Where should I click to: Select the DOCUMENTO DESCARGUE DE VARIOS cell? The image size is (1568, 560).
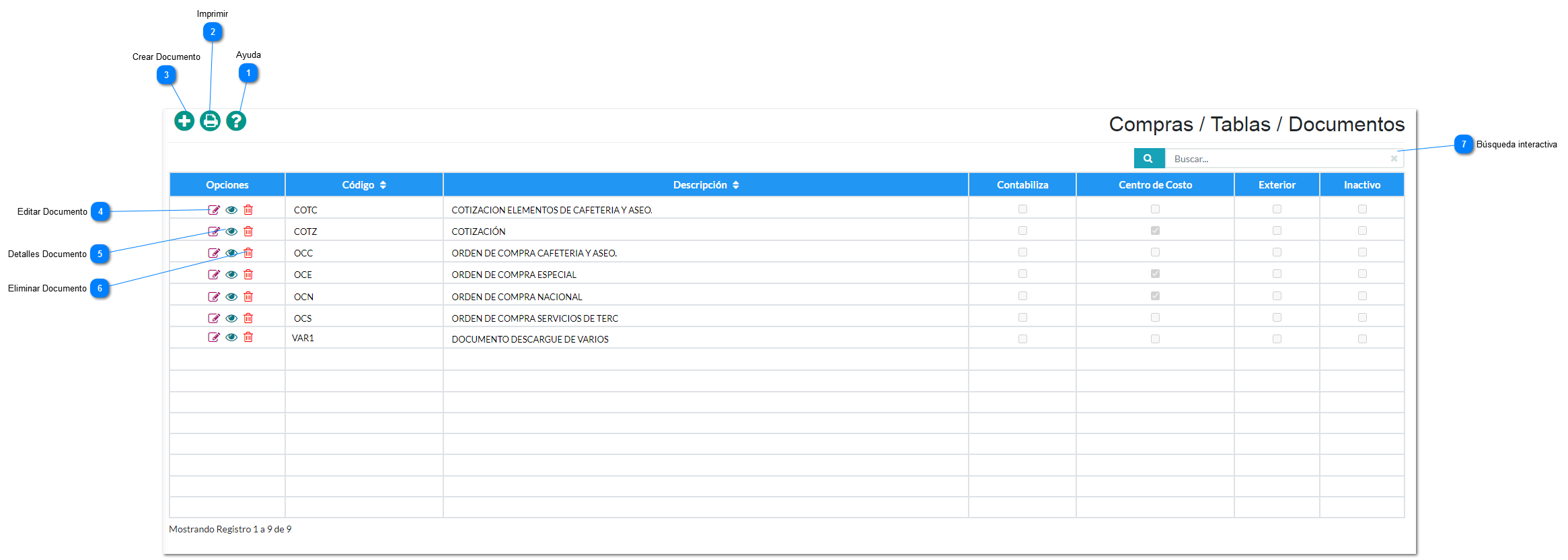point(706,339)
